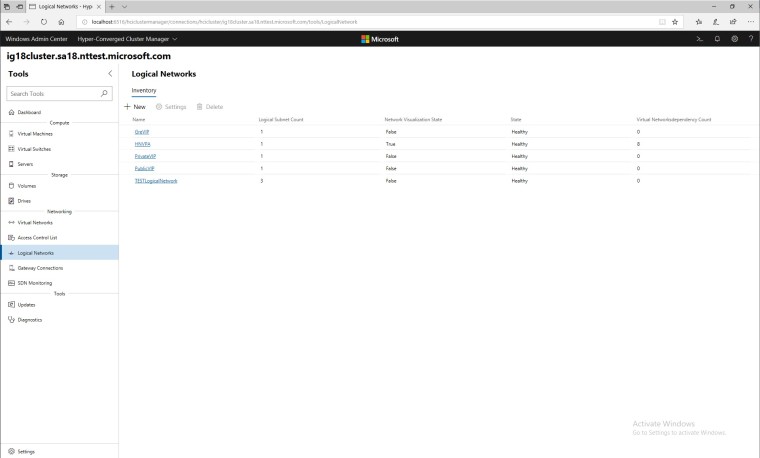The height and width of the screenshot is (458, 760).
Task: Click the set tabs aside icon
Action: point(19,7)
